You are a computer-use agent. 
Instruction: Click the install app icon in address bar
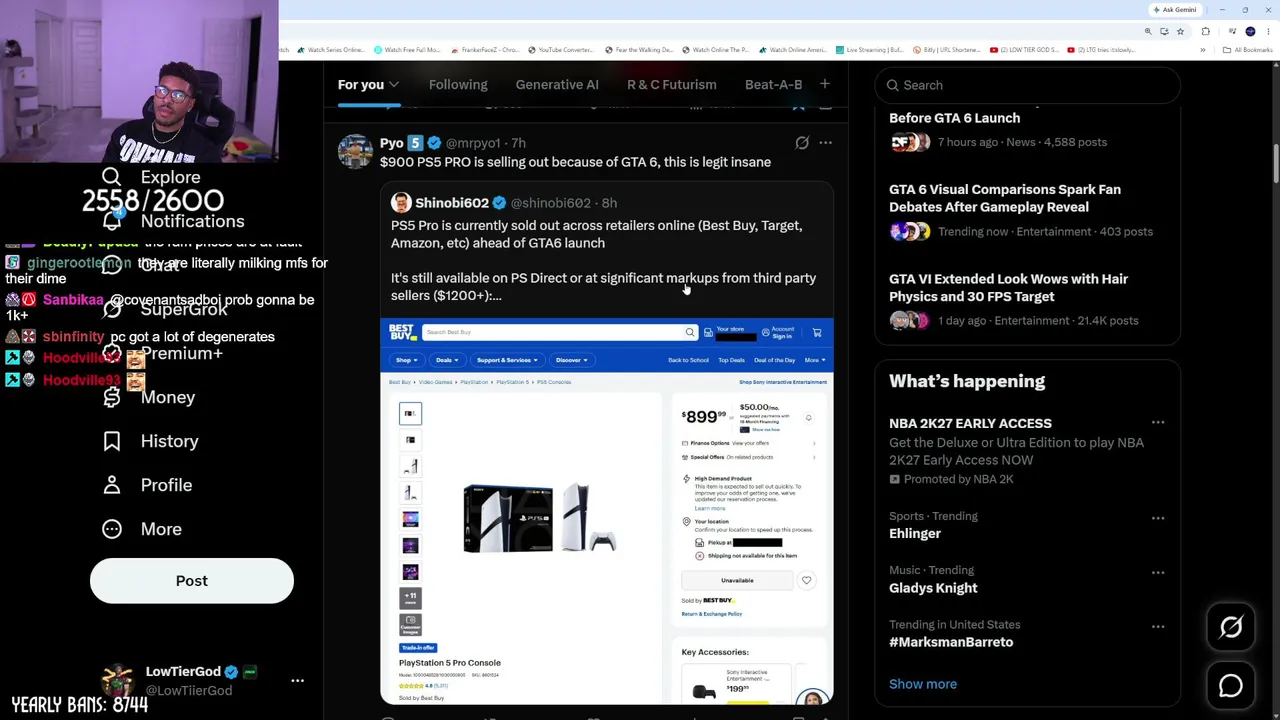[1164, 32]
